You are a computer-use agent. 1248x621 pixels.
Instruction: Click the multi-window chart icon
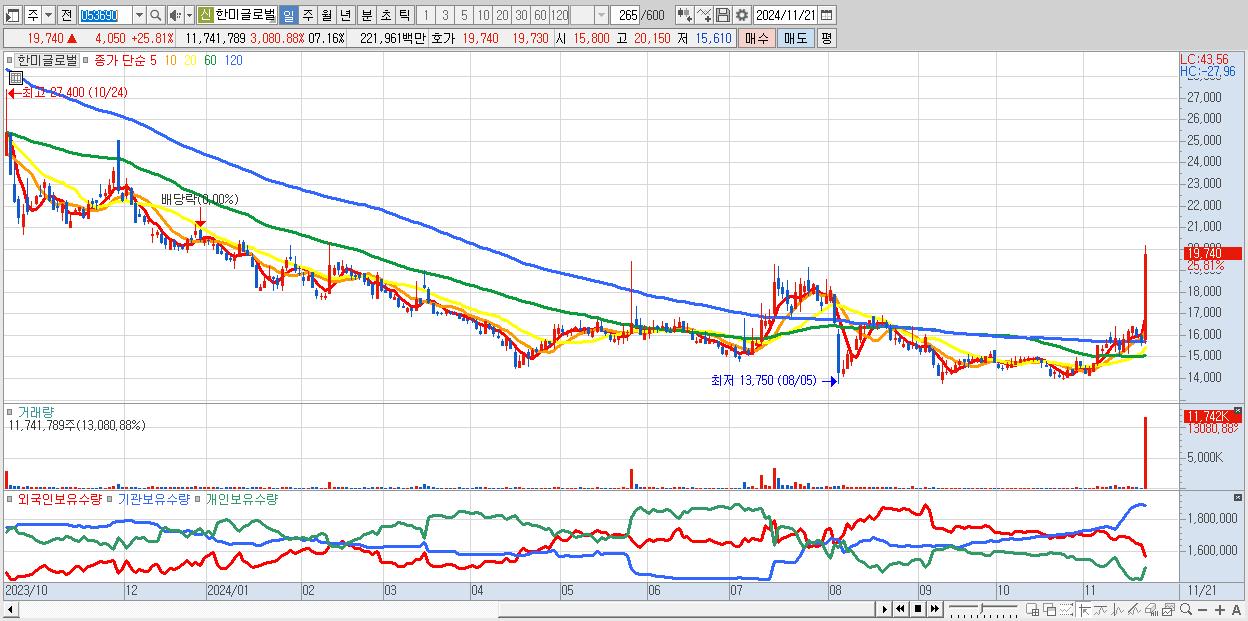pos(1168,609)
